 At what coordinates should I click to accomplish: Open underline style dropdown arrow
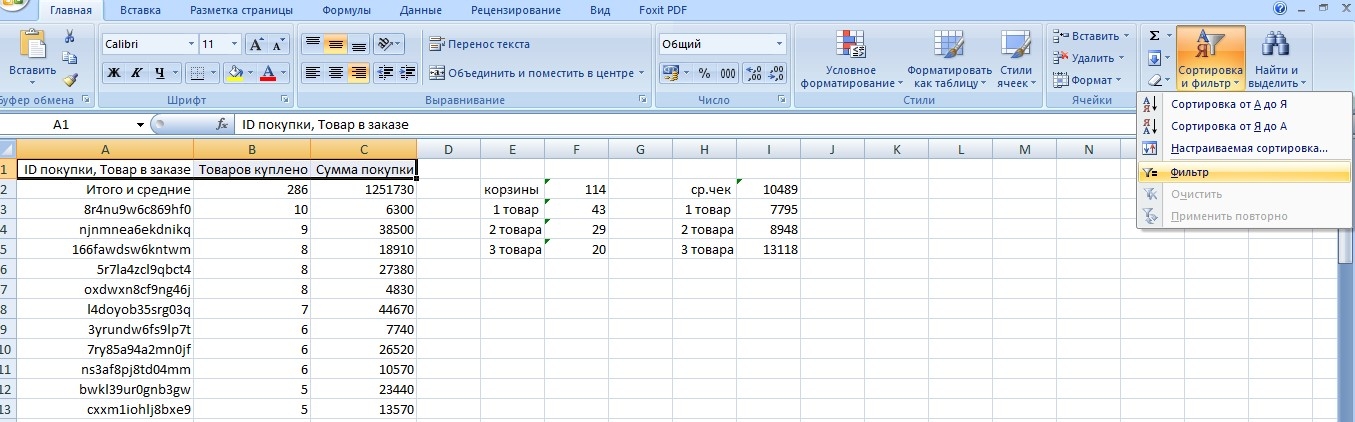pos(176,73)
